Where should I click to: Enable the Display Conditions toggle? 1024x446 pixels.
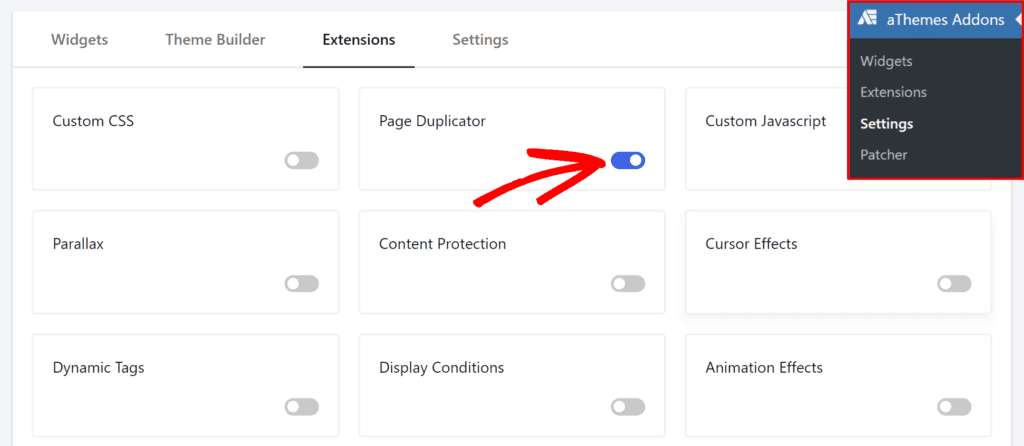coord(628,407)
